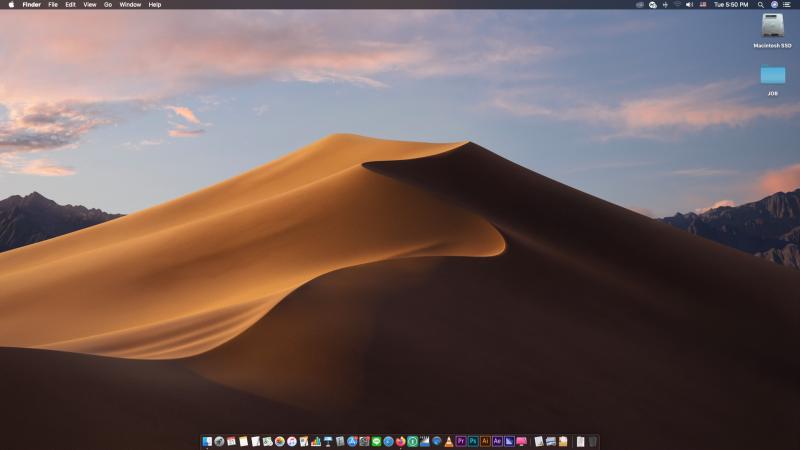Screen dimensions: 800x450
Task: Activate Siri from the menu bar
Action: click(x=774, y=5)
